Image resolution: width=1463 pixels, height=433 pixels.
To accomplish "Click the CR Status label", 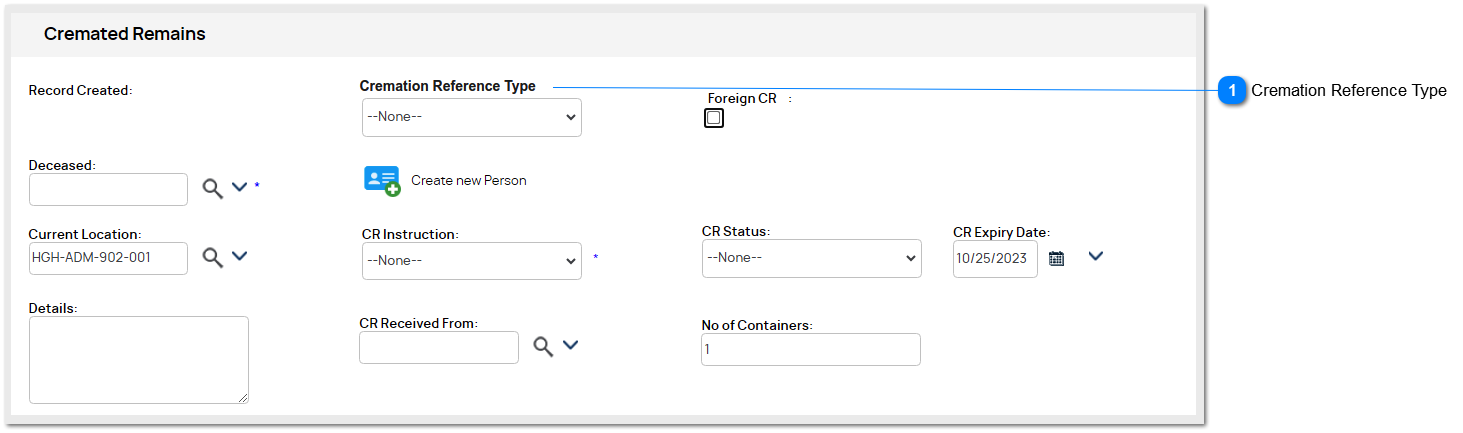I will (735, 231).
